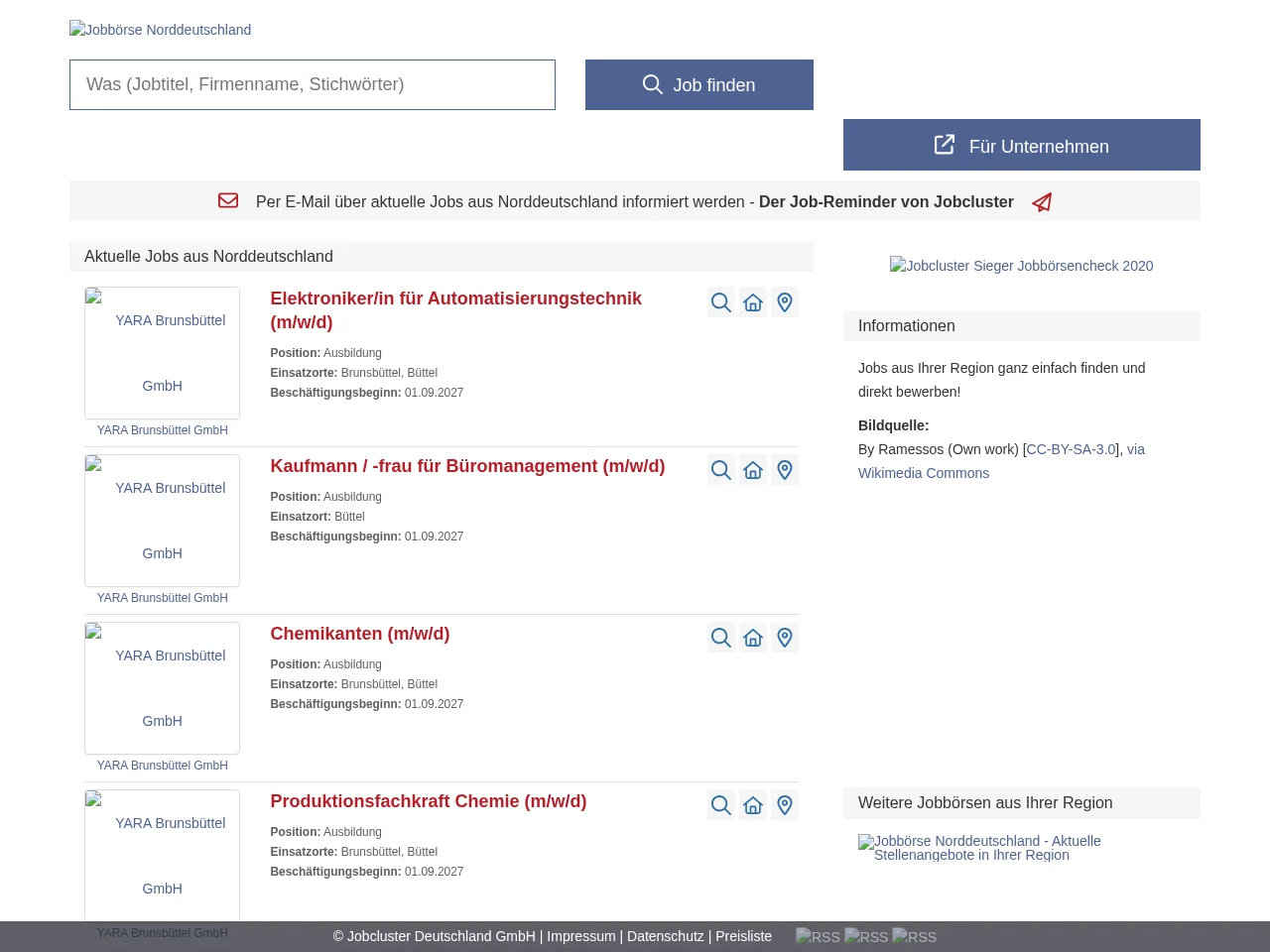Open home icon for Elektroniker/in job
Viewport: 1270px width, 952px height.
[x=753, y=302]
